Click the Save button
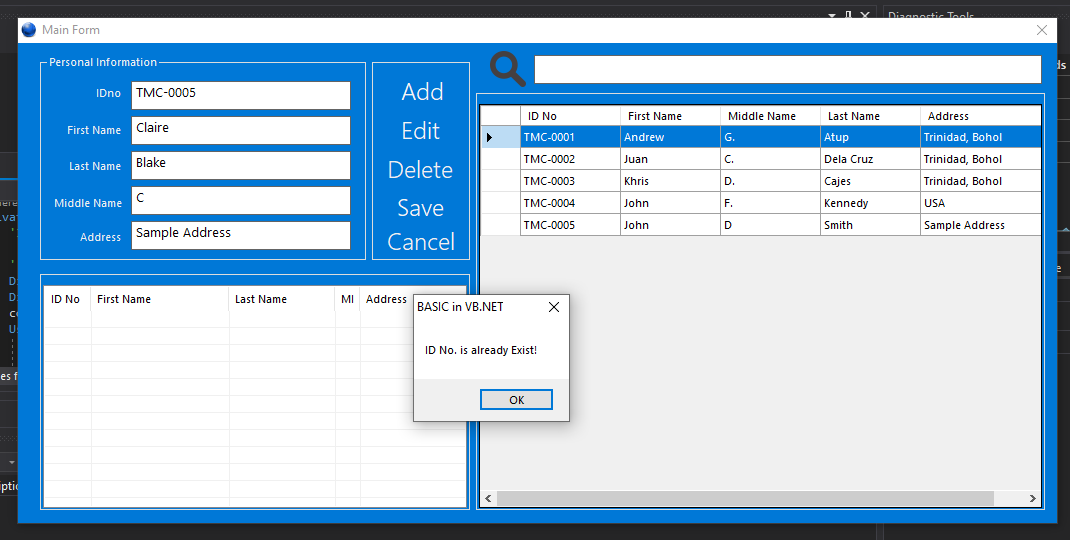The width and height of the screenshot is (1070, 540). (x=421, y=208)
